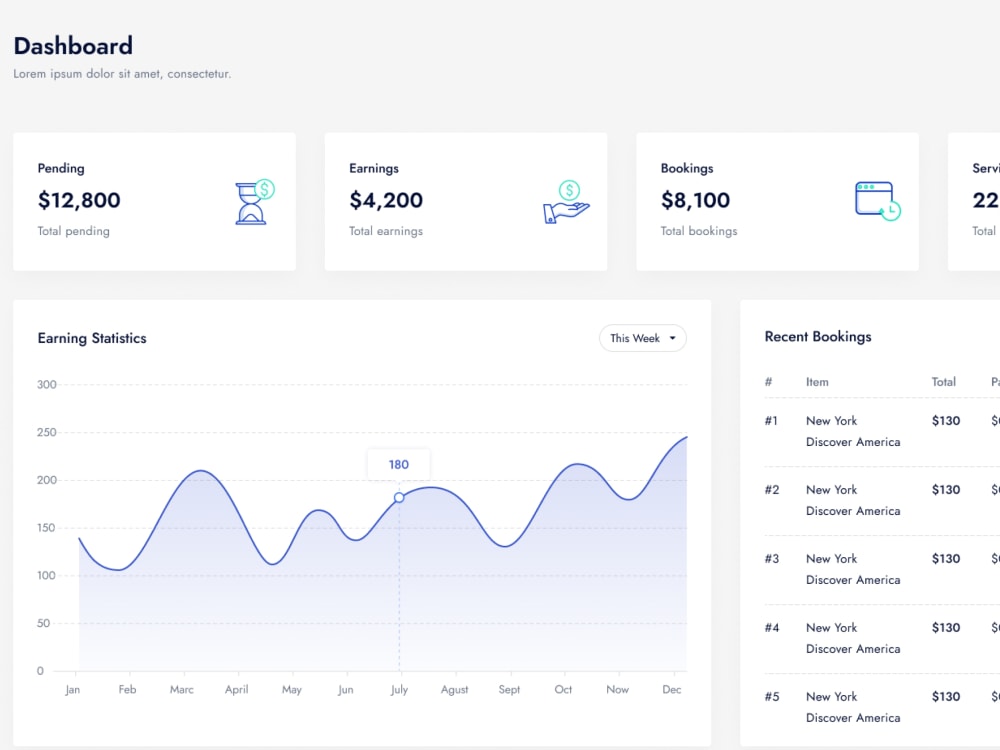Select booking row #5 number
This screenshot has width=1000, height=750.
[x=772, y=696]
